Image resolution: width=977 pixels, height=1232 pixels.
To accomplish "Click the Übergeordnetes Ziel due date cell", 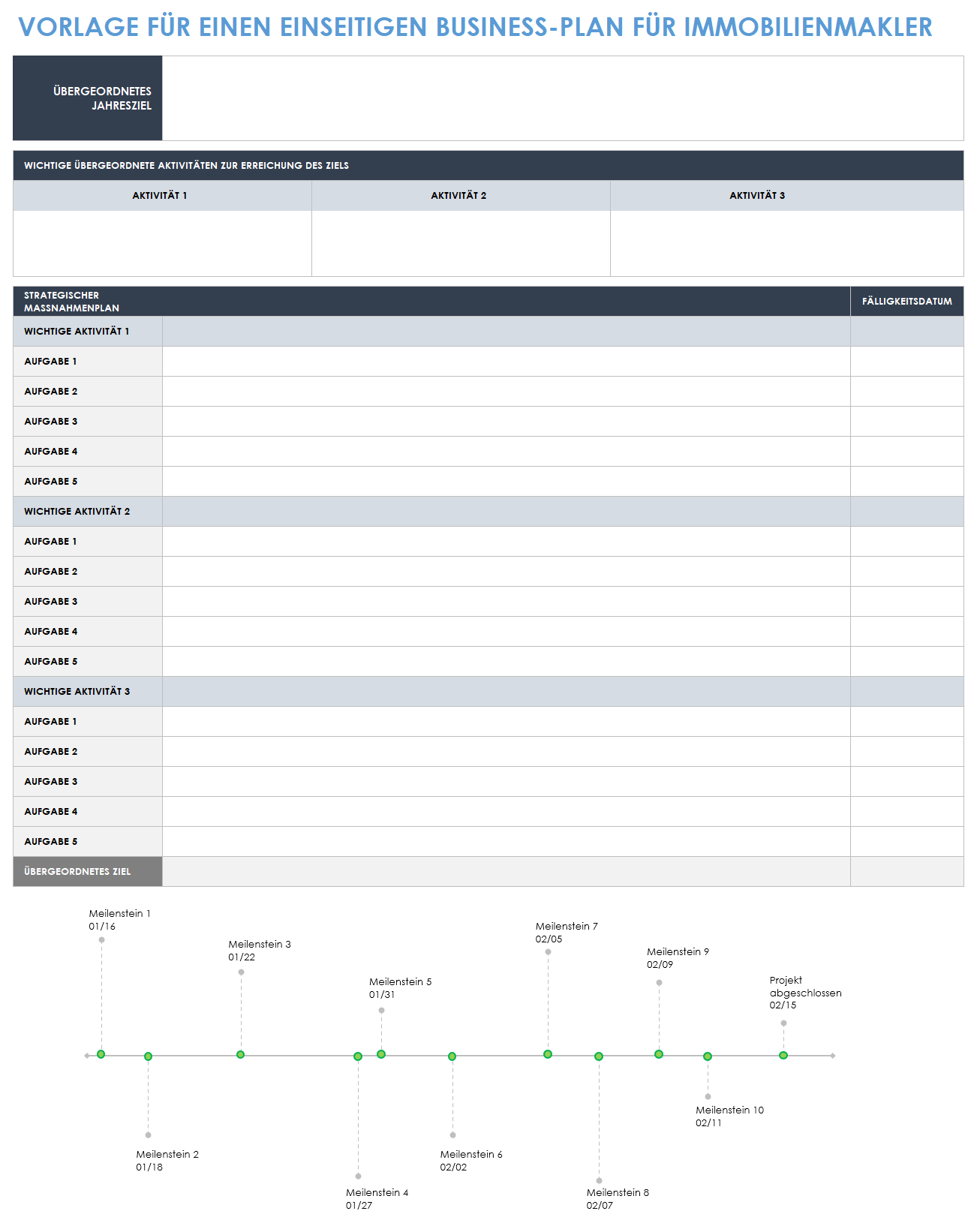I will pos(907,872).
